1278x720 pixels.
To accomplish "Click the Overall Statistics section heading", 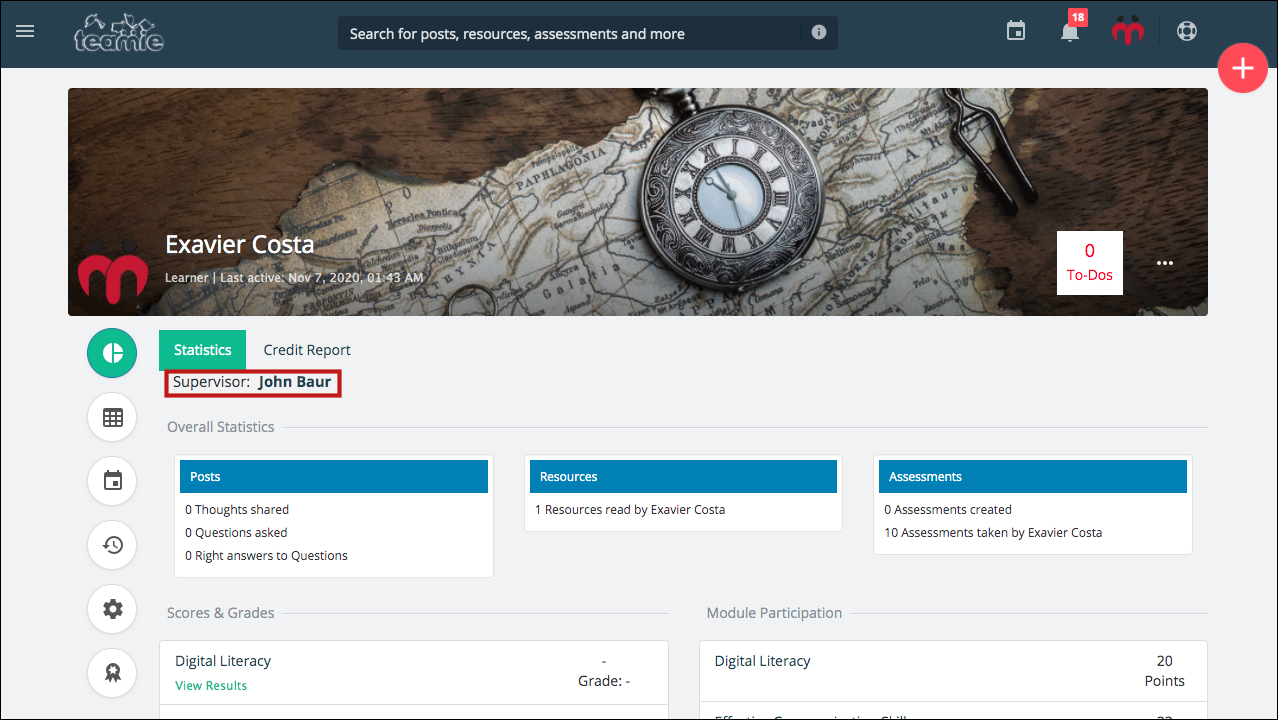I will pos(220,427).
